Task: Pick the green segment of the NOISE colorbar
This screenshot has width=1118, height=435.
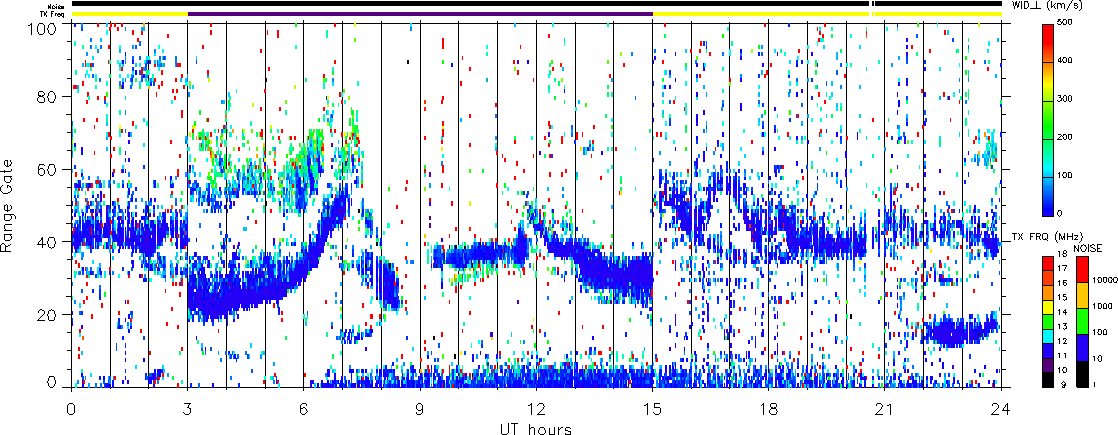Action: pyautogui.click(x=1082, y=322)
